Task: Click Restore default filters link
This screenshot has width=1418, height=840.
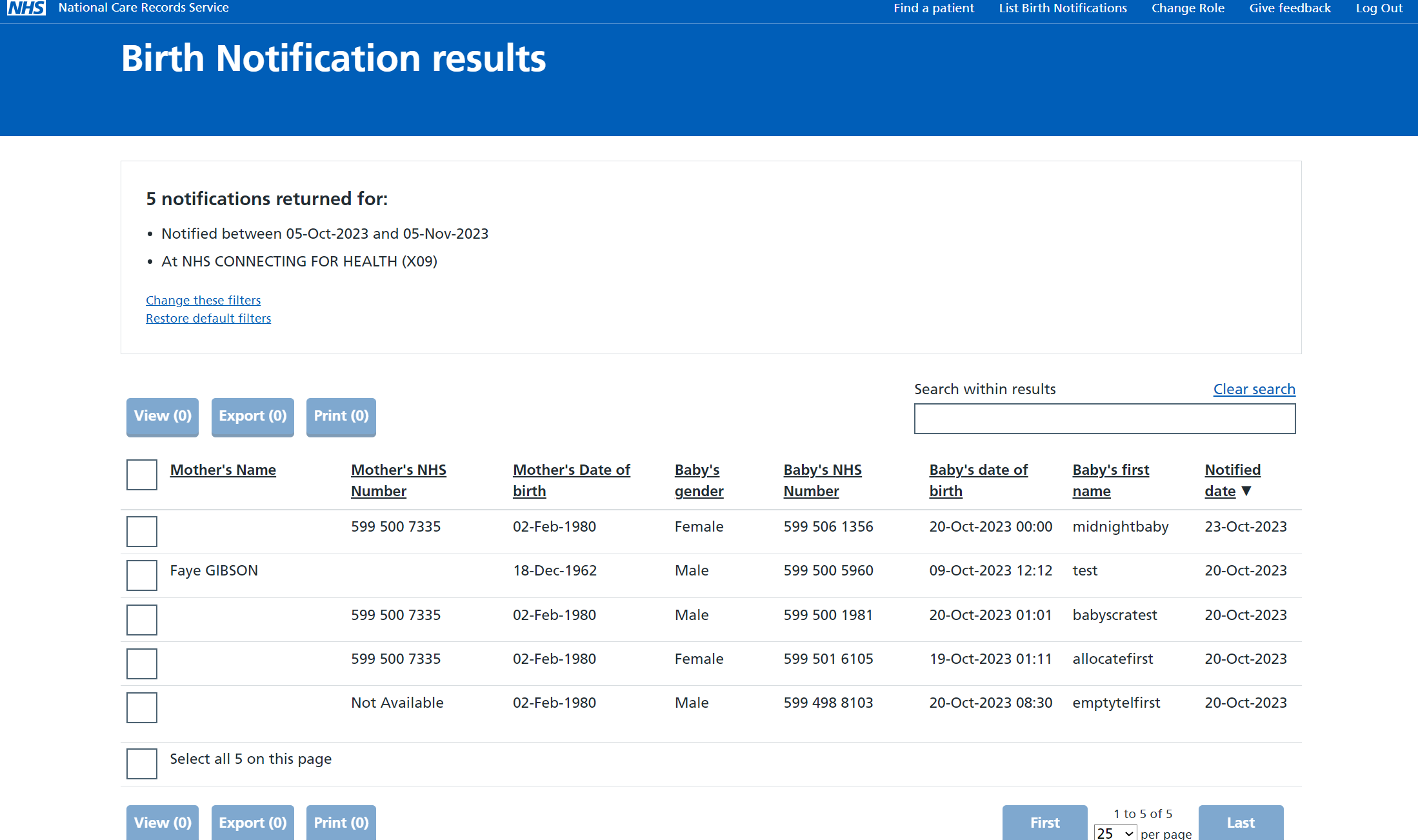Action: click(x=208, y=318)
